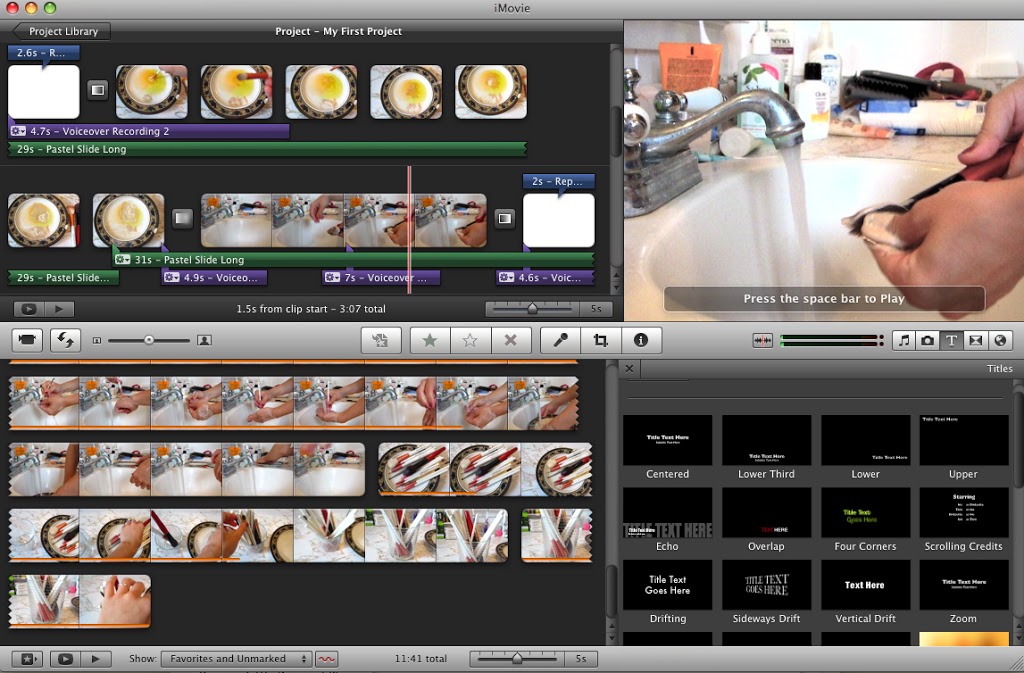Select the 2.6s title bar in the project
The image size is (1024, 673).
click(x=44, y=53)
